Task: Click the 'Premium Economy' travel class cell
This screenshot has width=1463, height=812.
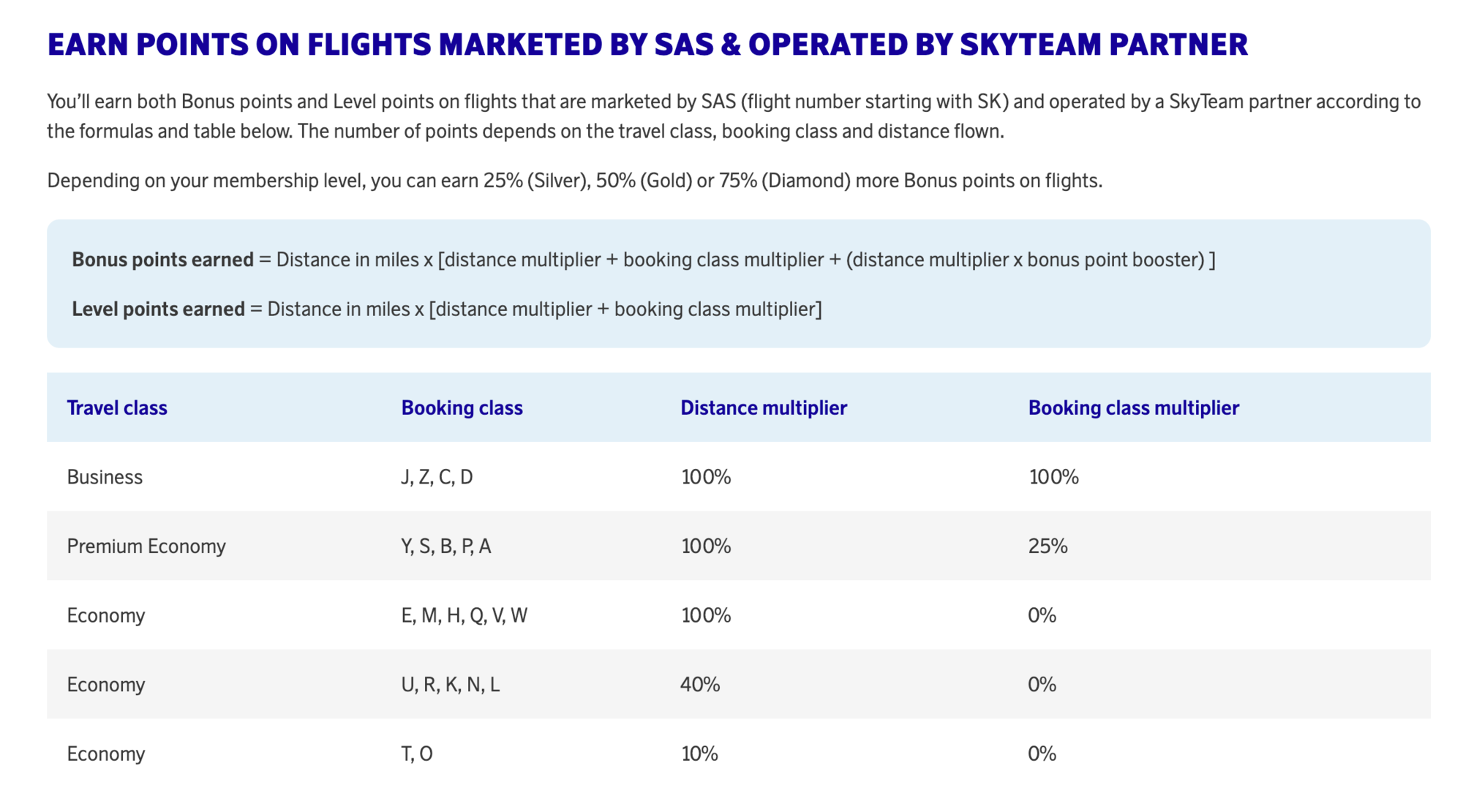Action: (x=146, y=546)
